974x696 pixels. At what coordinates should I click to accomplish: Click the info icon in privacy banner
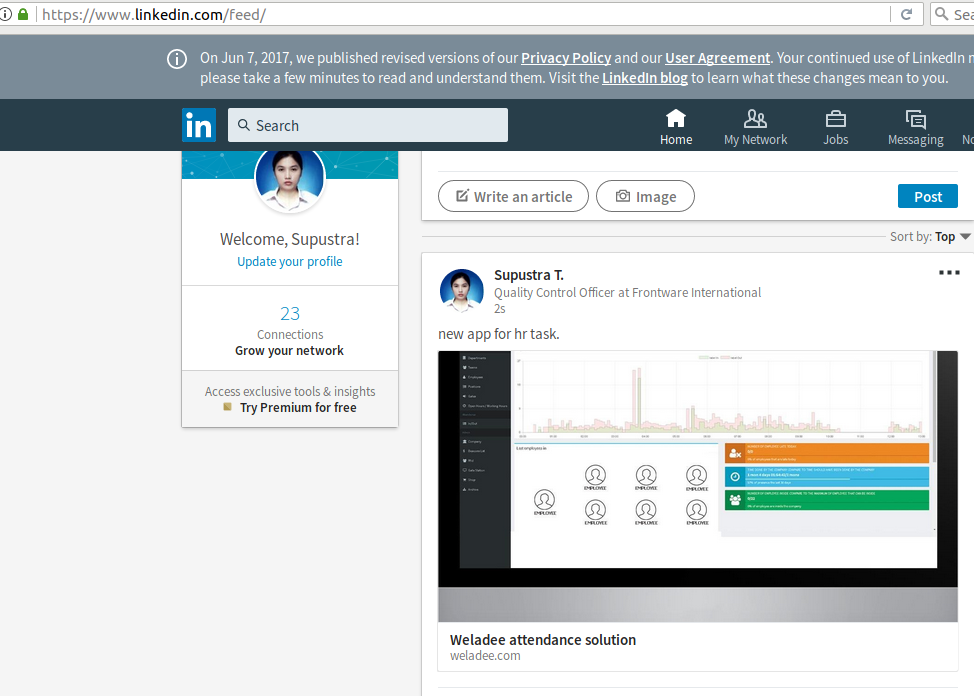(177, 59)
